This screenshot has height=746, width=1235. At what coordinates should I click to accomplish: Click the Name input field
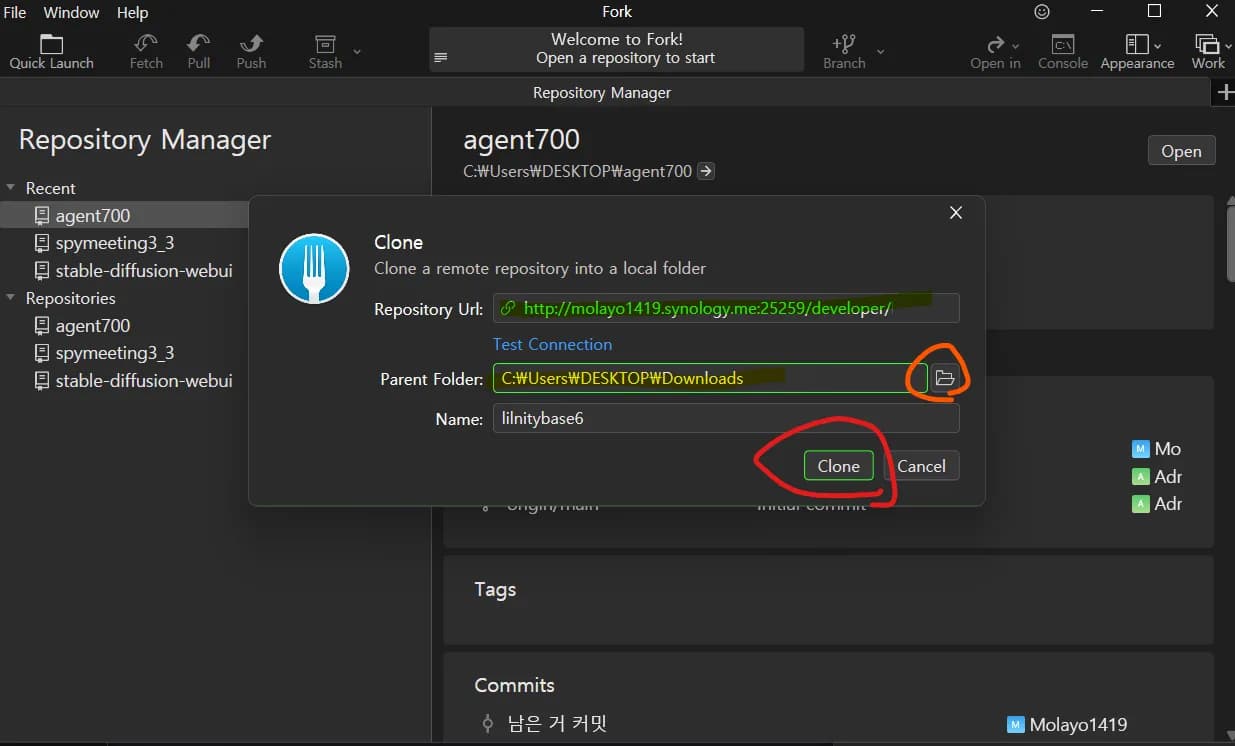click(726, 418)
